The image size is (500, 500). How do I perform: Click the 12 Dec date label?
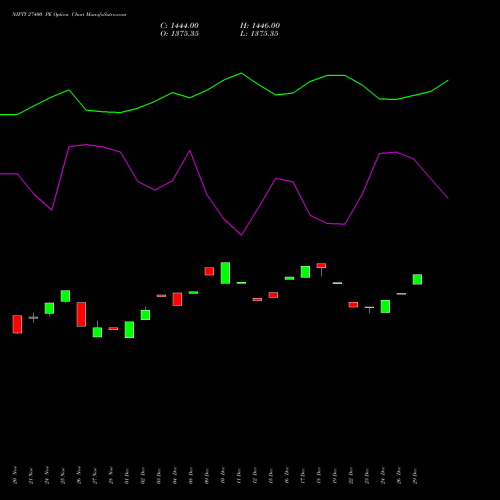(x=255, y=475)
